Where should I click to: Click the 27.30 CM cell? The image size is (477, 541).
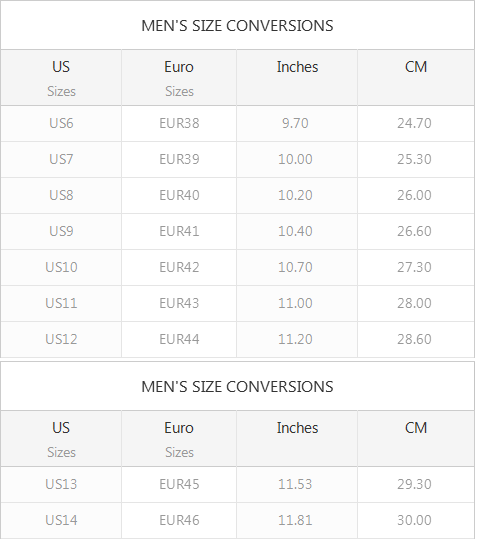click(x=414, y=267)
